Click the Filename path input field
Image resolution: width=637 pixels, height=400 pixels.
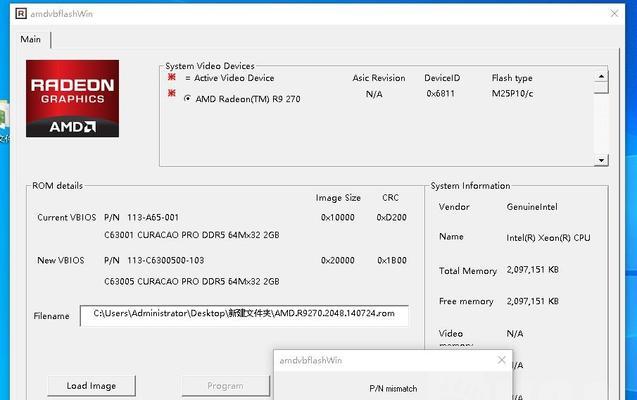[244, 316]
